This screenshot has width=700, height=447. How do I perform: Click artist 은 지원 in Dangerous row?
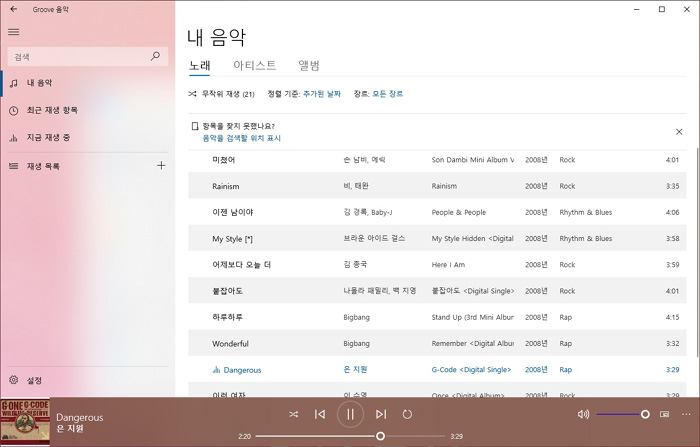(x=355, y=370)
